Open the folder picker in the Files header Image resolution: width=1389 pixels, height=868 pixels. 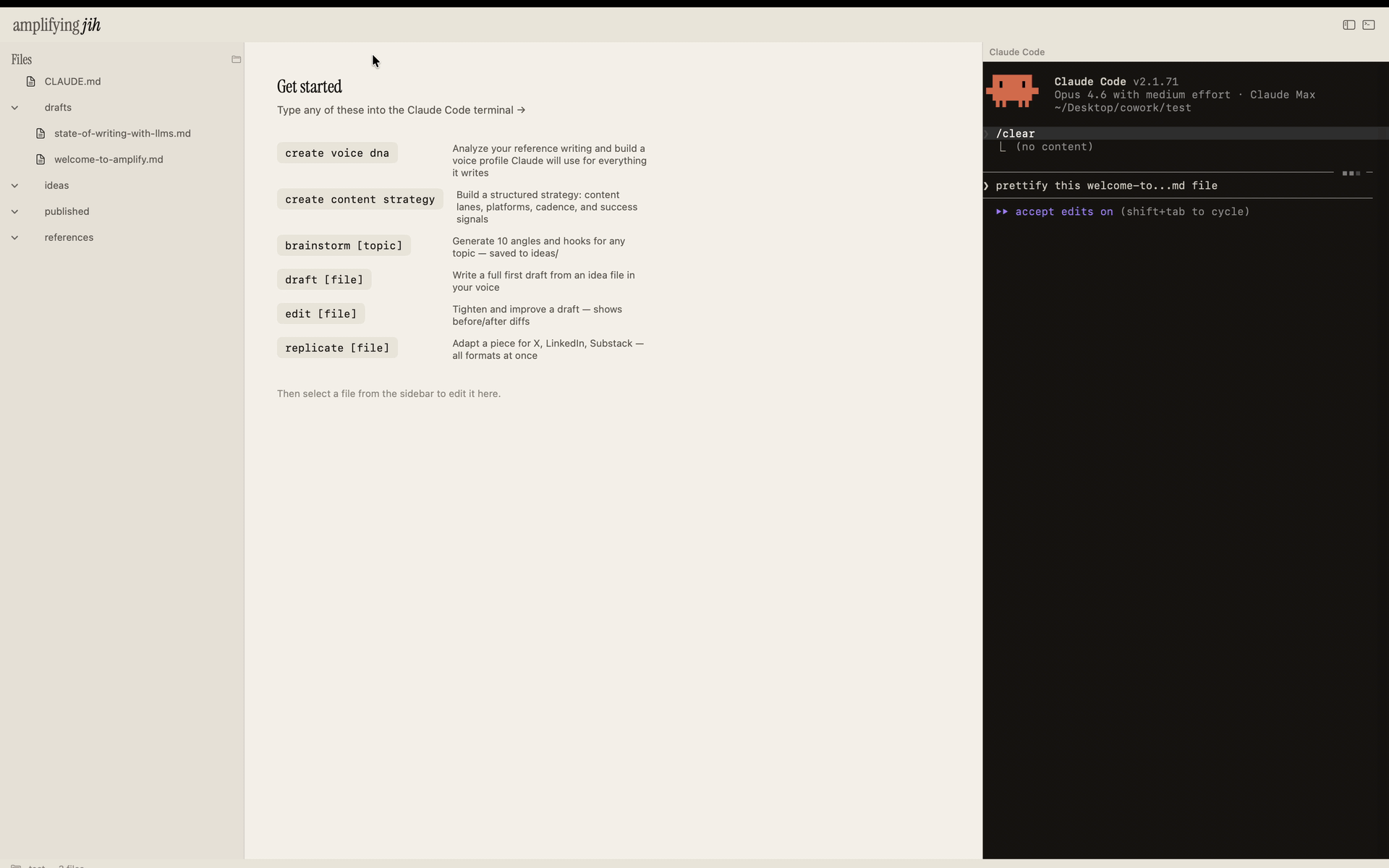point(236,59)
